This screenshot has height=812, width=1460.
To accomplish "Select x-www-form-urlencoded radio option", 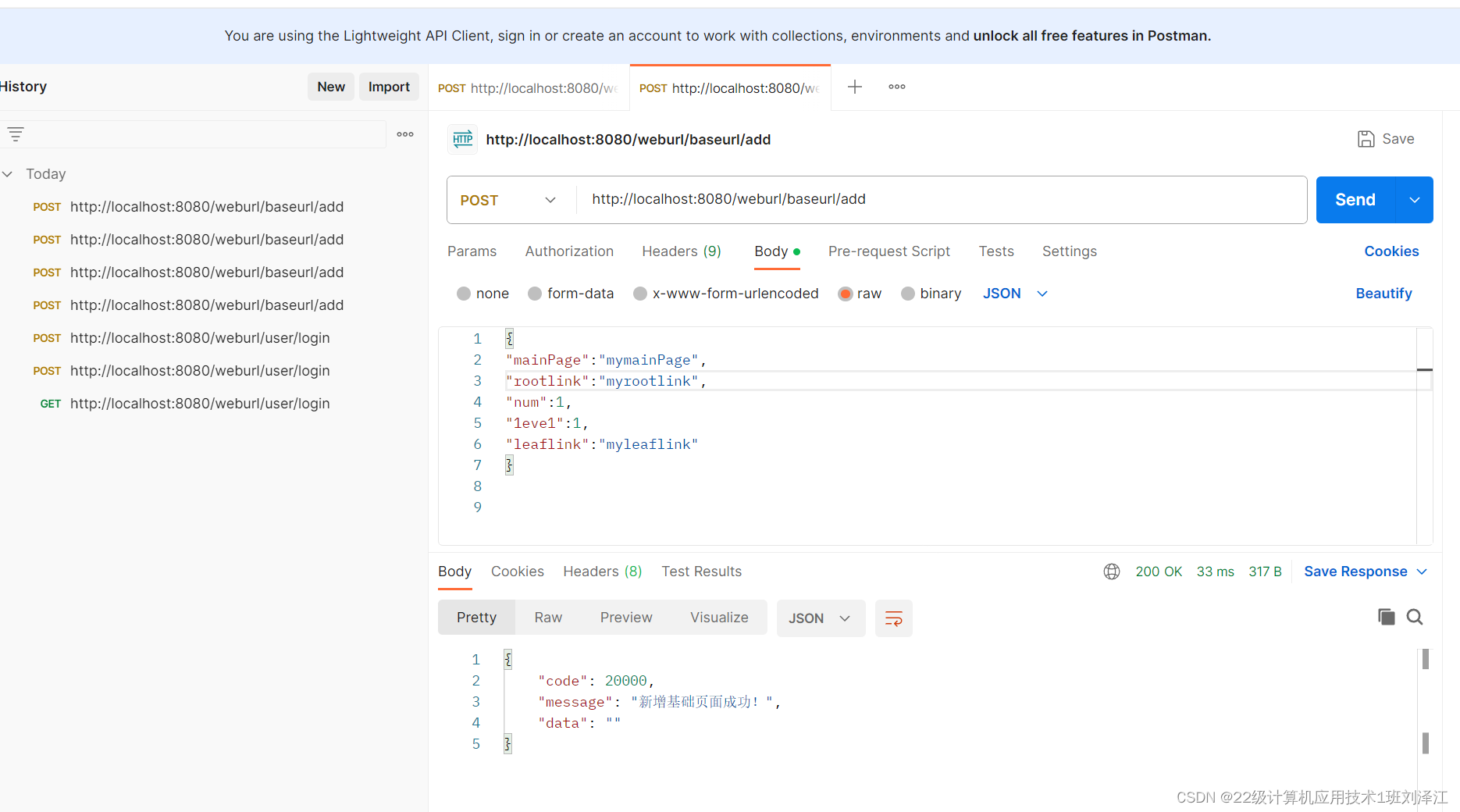I will pyautogui.click(x=640, y=294).
